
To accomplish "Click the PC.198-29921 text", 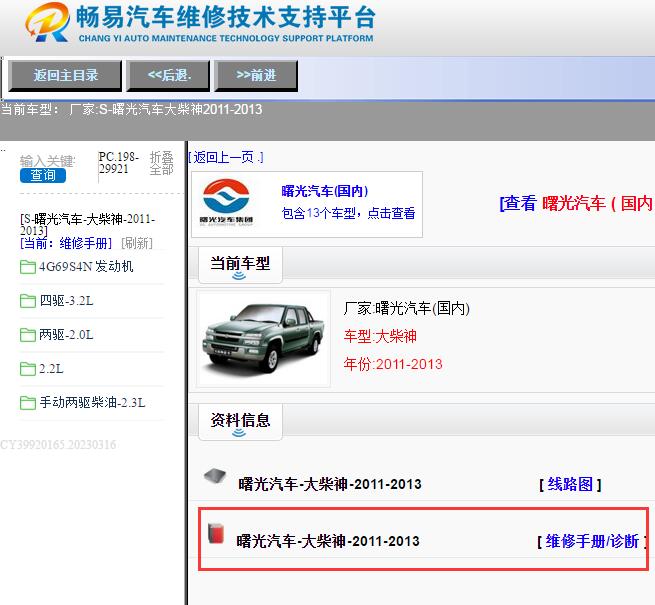I will coord(119,163).
